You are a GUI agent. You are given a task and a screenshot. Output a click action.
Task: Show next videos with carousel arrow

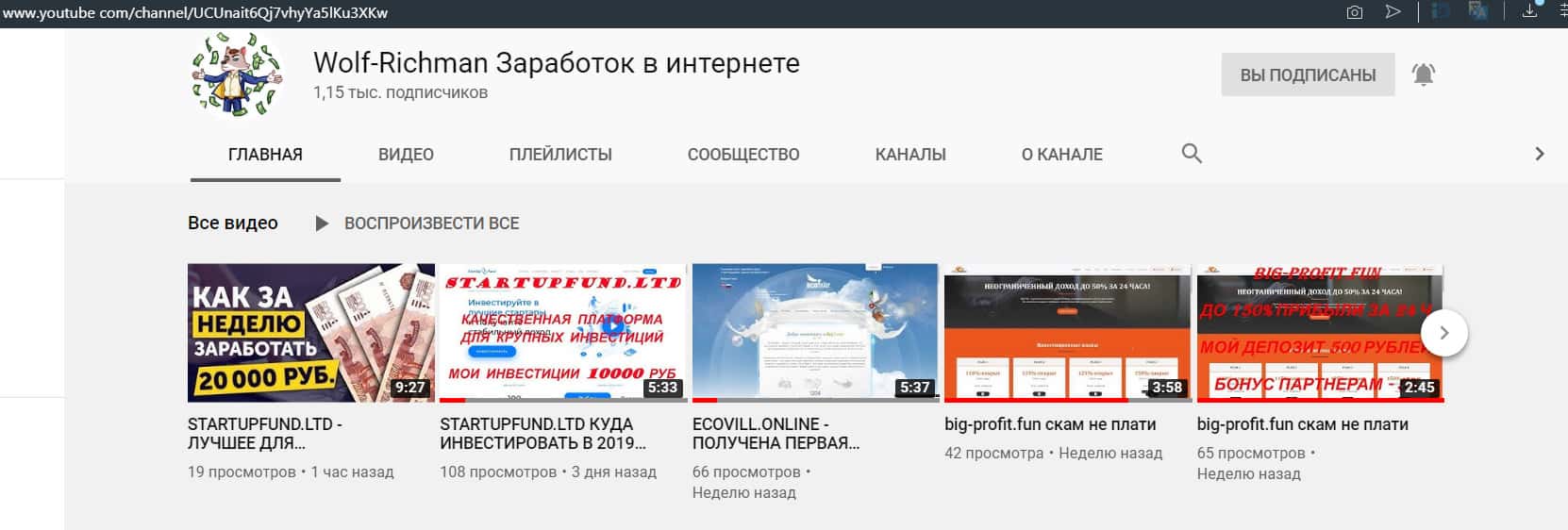click(x=1443, y=333)
